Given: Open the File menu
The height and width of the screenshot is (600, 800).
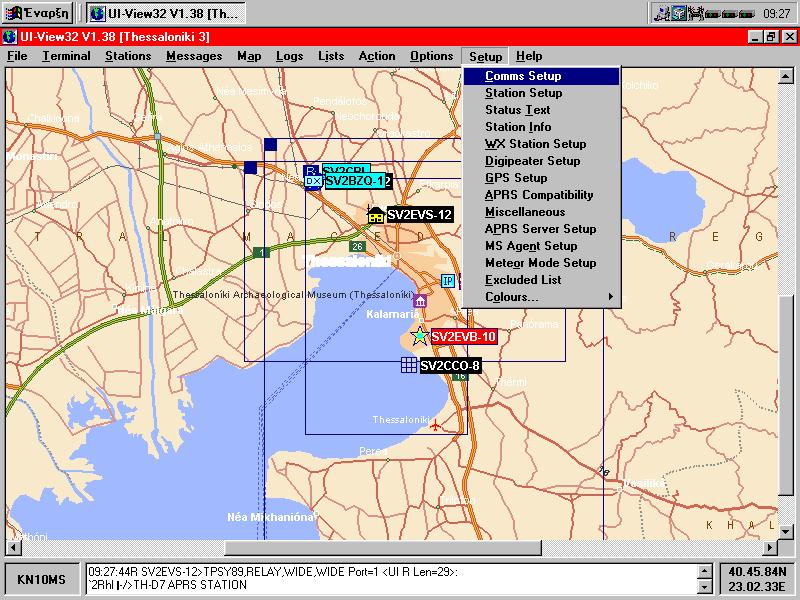Looking at the screenshot, I should (17, 56).
